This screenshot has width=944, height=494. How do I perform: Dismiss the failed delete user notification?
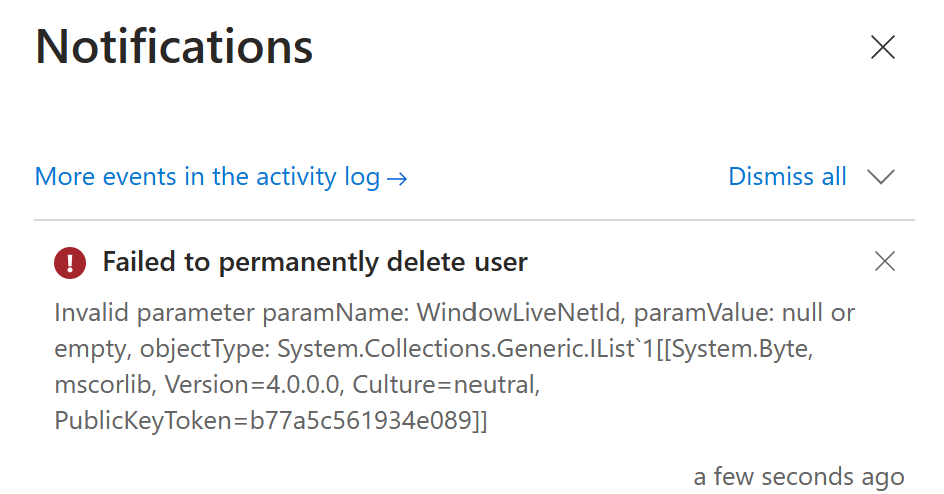(x=884, y=261)
